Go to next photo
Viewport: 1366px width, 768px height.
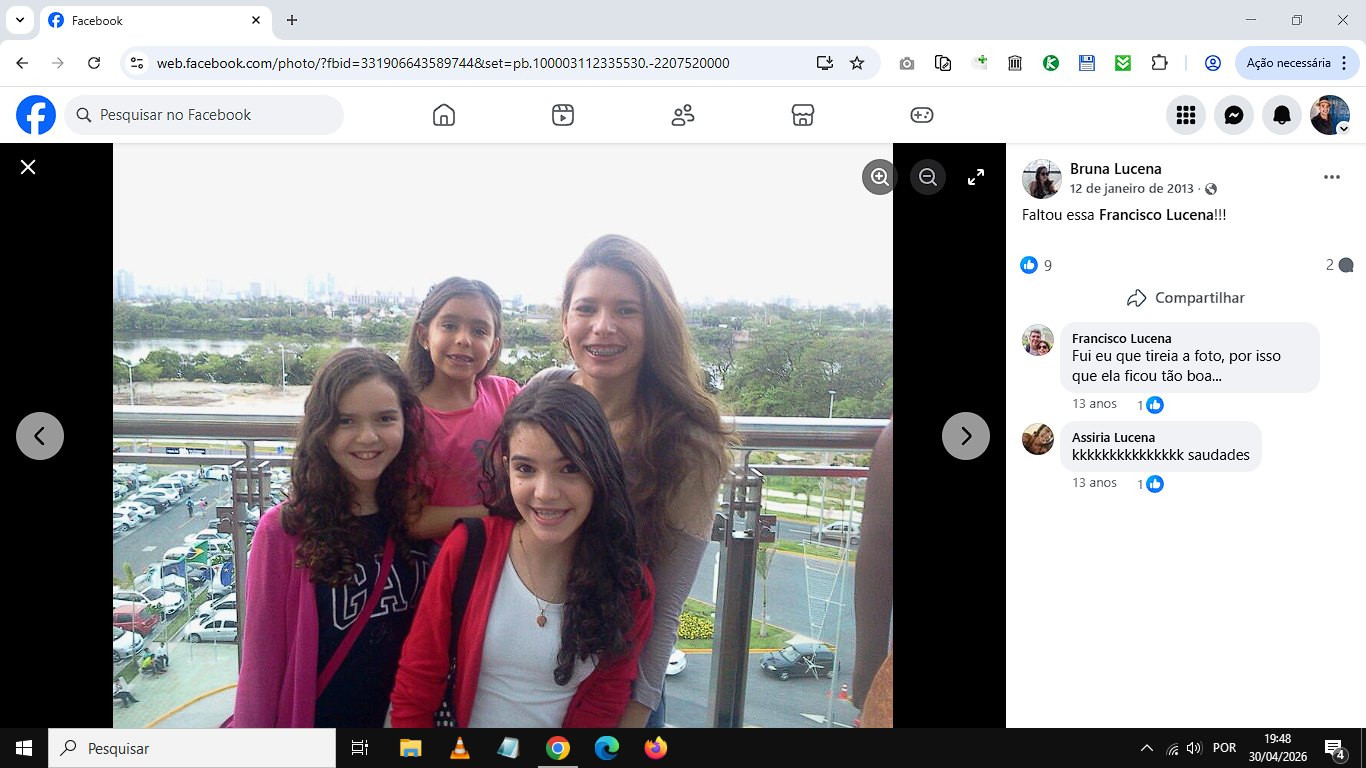[x=966, y=436]
